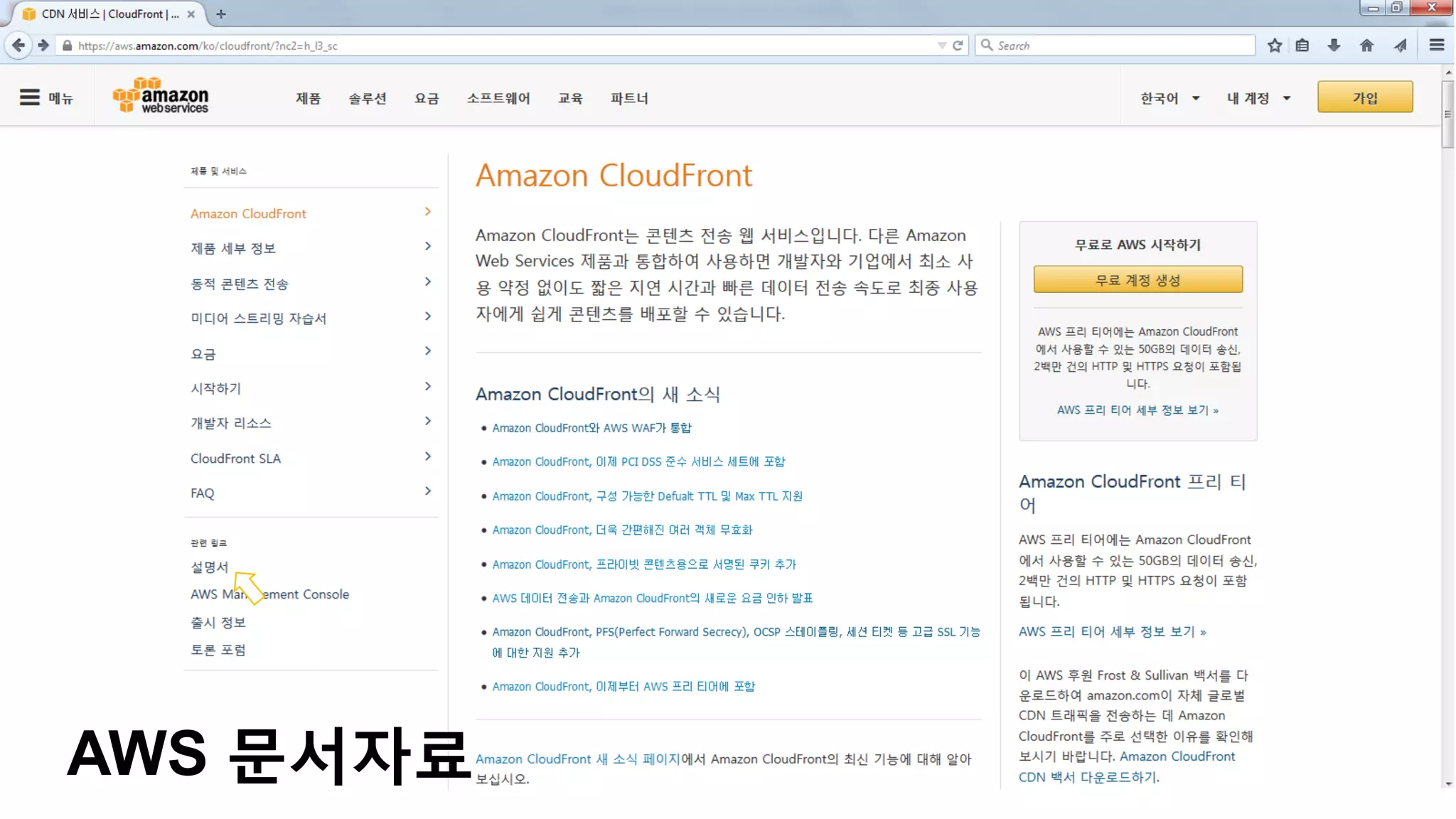Viewport: 1456px width, 819px height.
Task: Click the bookmark star icon
Action: pos(1275,45)
